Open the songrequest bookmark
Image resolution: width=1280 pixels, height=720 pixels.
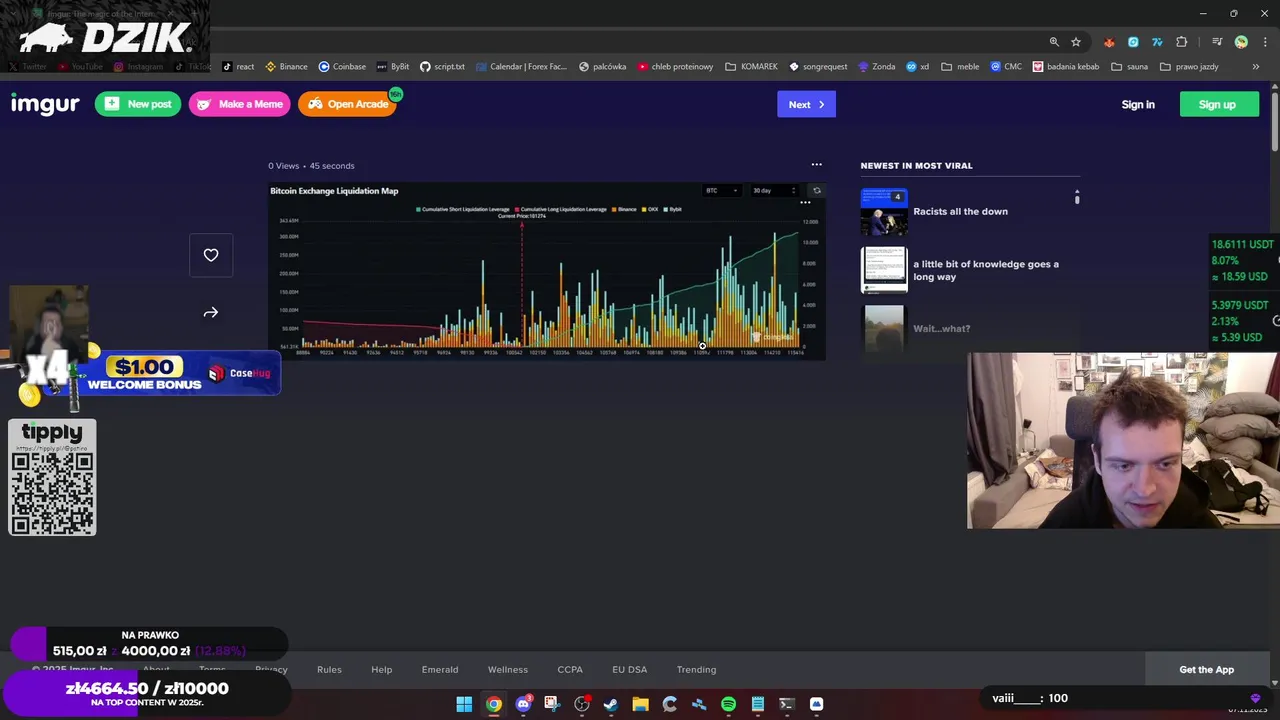tap(818, 67)
